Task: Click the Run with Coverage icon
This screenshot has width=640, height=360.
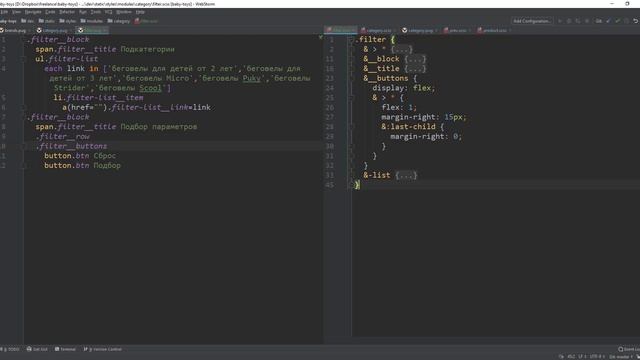Action: tap(578, 21)
